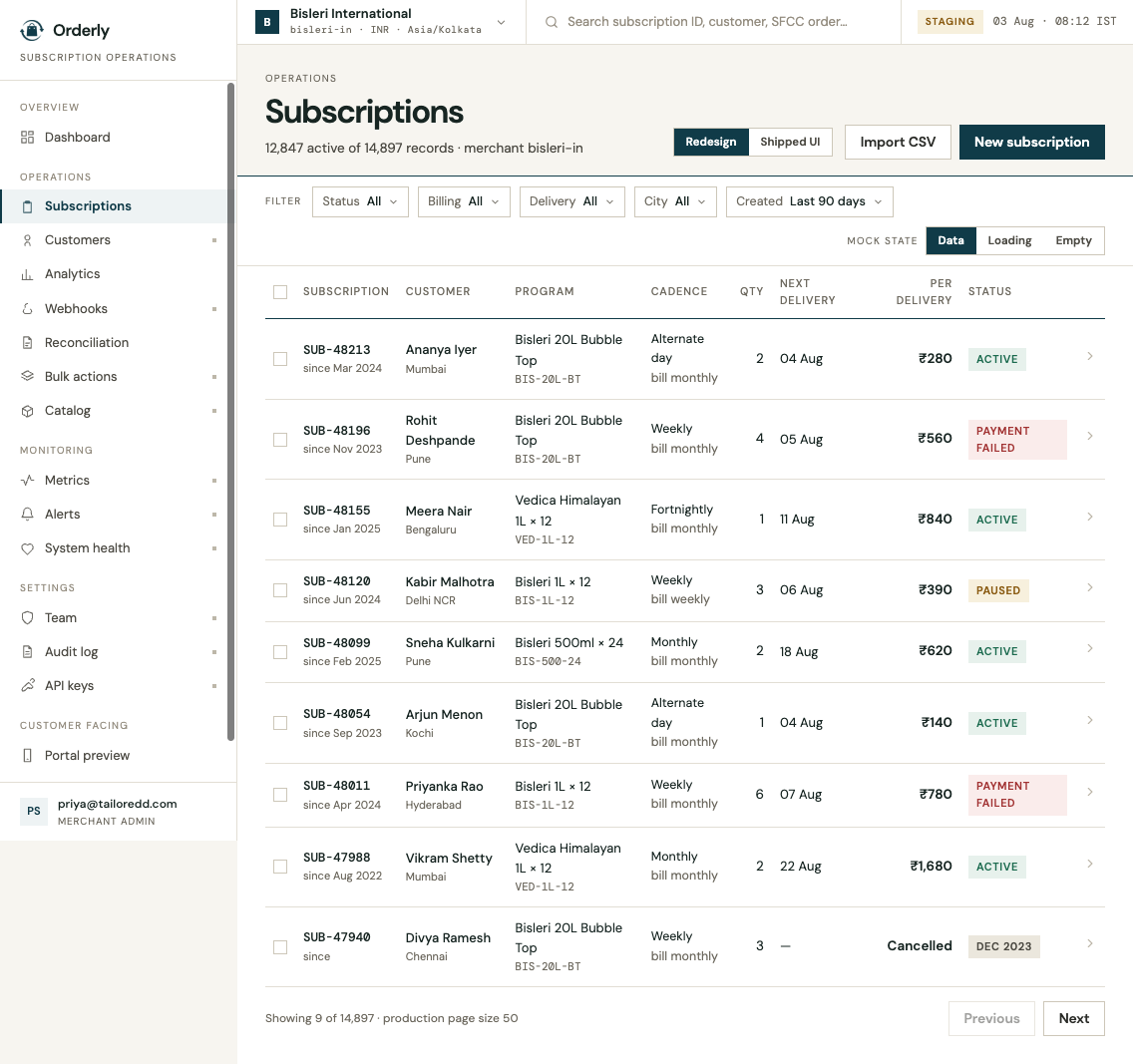Open SUB-47940 row arrow

[x=1090, y=944]
